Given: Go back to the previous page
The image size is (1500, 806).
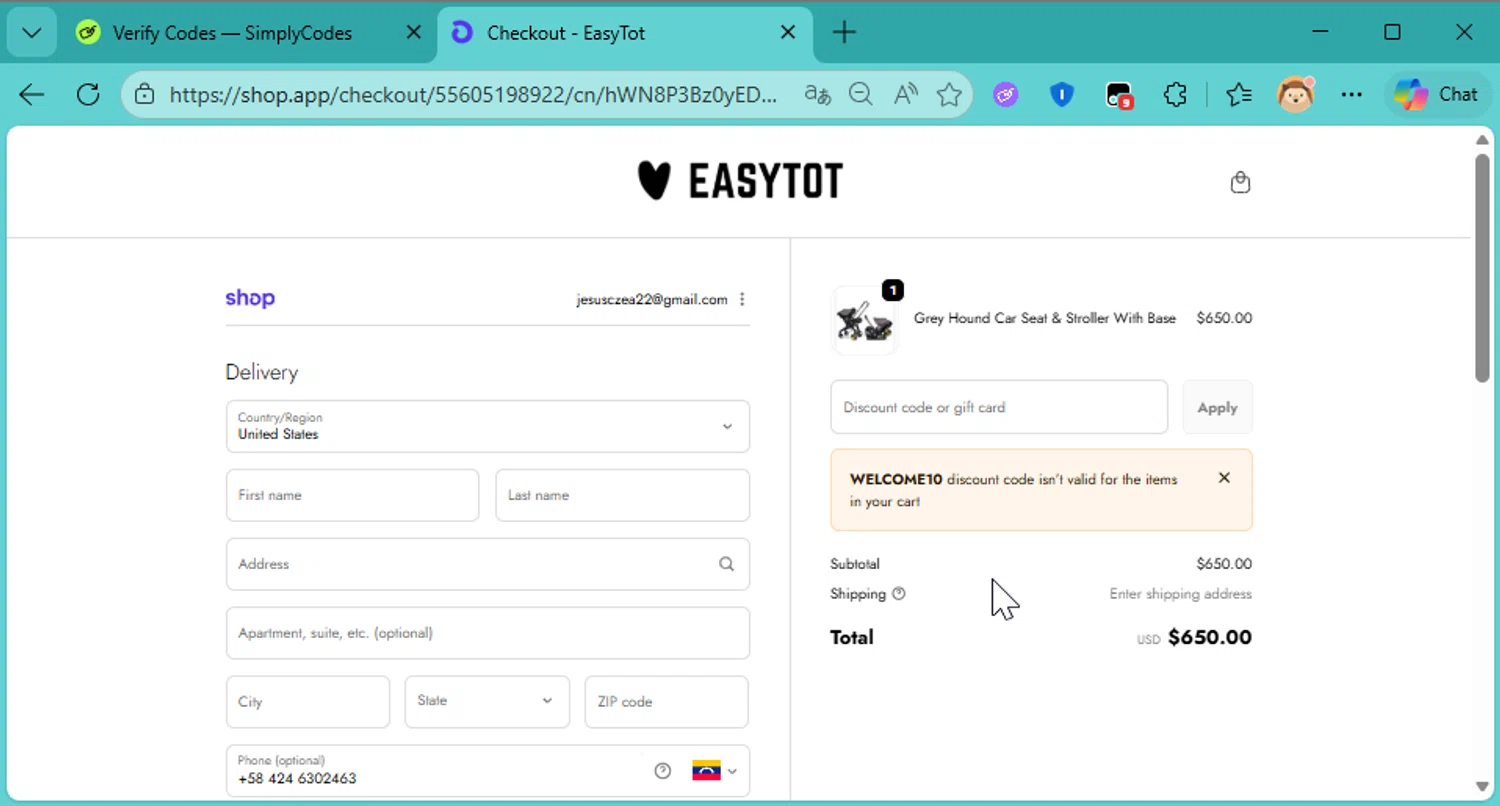Looking at the screenshot, I should click(32, 95).
